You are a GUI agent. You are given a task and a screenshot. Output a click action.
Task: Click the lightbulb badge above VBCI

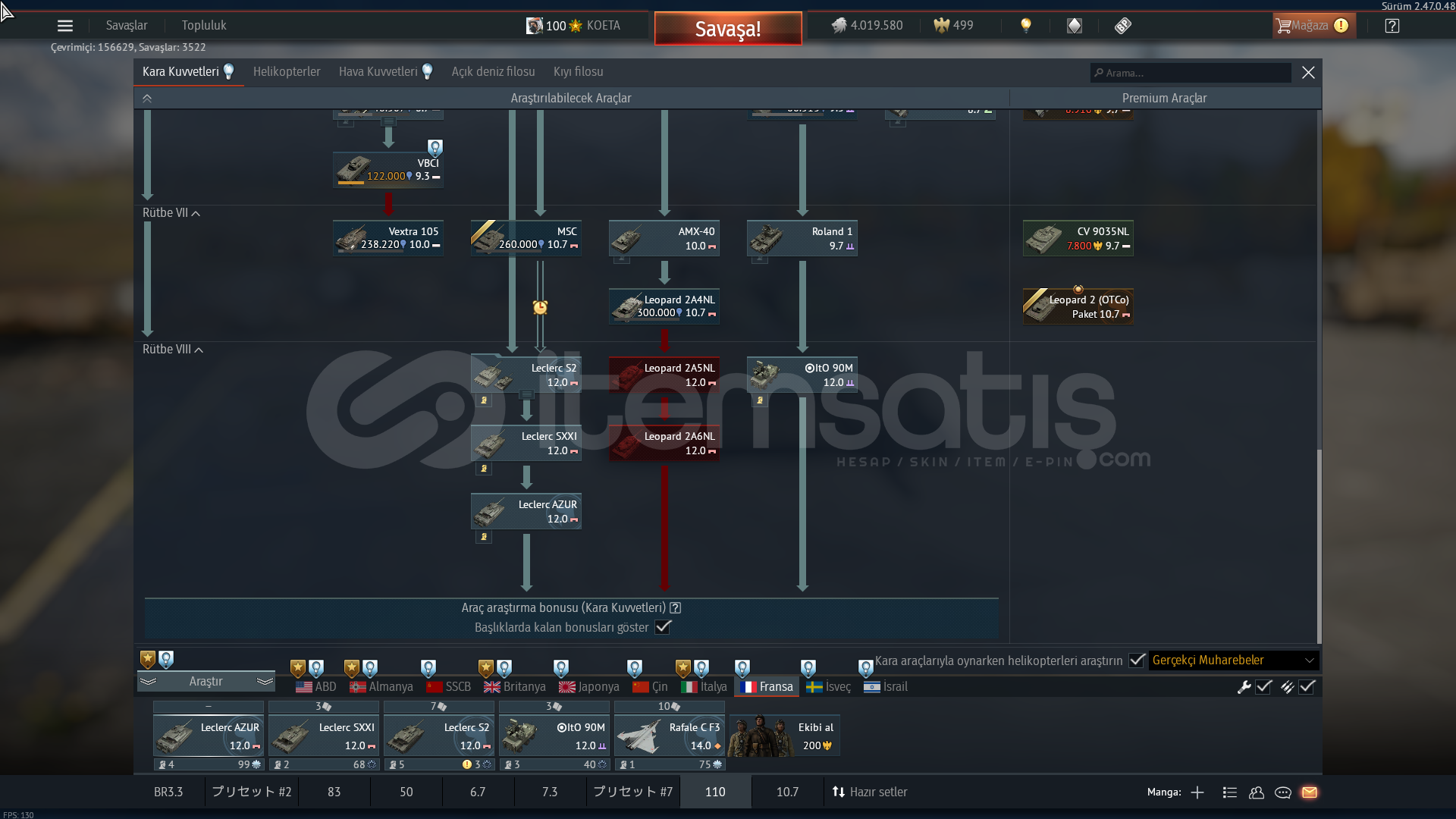pyautogui.click(x=435, y=148)
